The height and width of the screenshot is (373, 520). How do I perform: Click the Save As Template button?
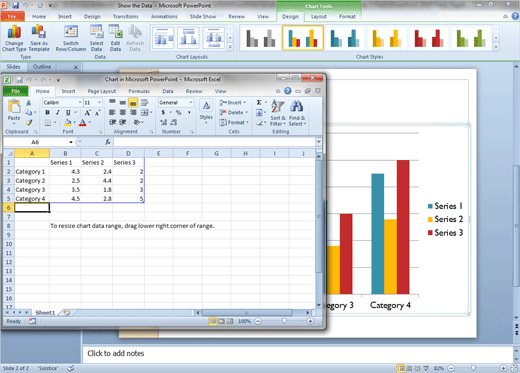point(39,38)
